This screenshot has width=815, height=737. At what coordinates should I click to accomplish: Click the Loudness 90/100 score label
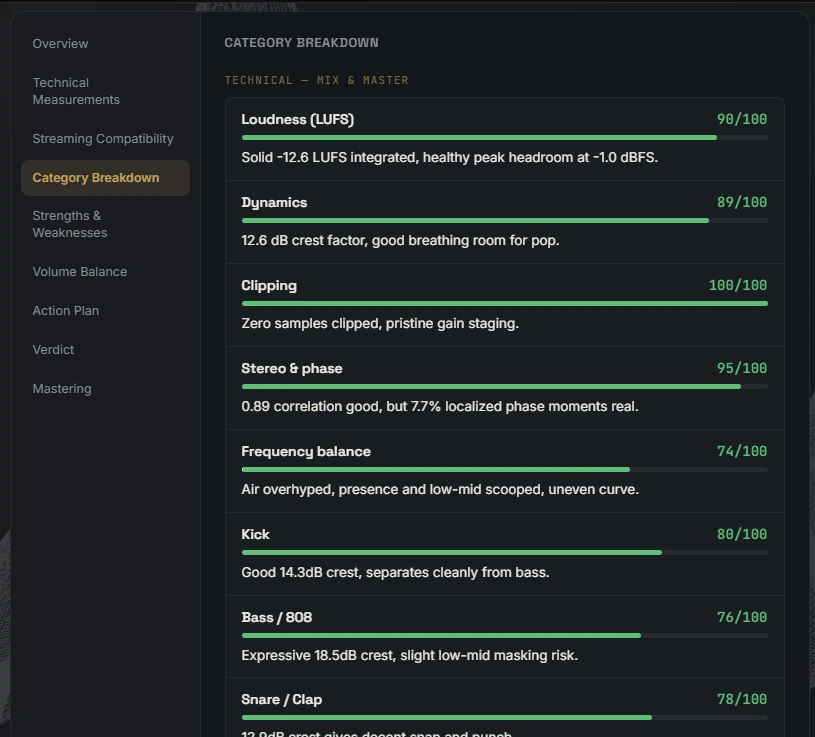pos(742,120)
